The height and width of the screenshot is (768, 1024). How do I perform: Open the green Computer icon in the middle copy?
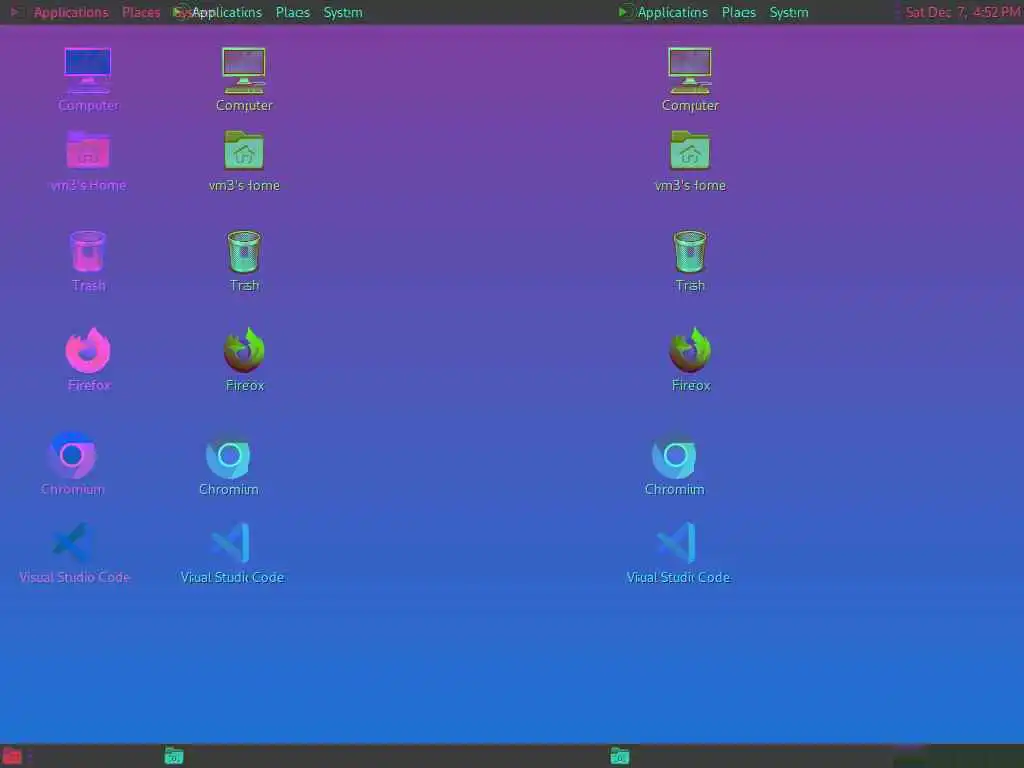pyautogui.click(x=244, y=71)
